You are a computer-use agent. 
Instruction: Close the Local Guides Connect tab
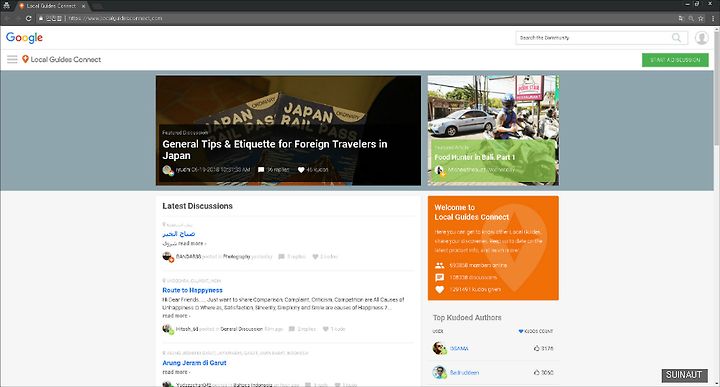pos(83,6)
